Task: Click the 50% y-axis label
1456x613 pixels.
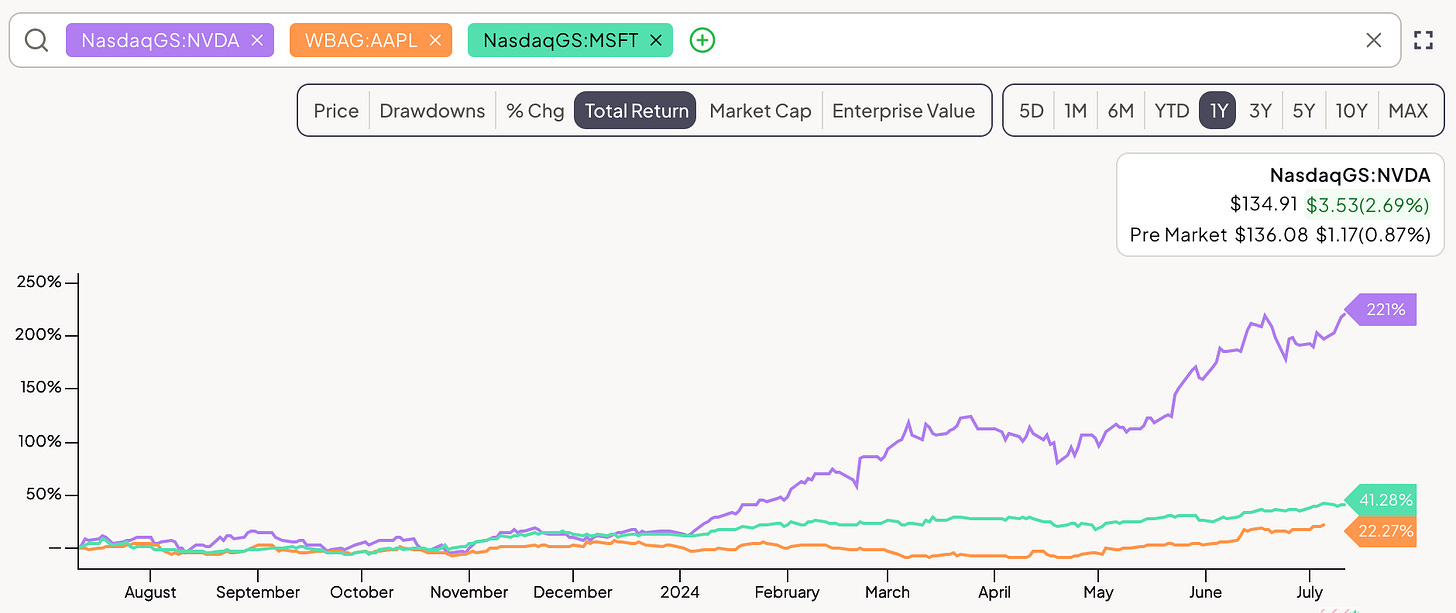Action: pyautogui.click(x=44, y=494)
